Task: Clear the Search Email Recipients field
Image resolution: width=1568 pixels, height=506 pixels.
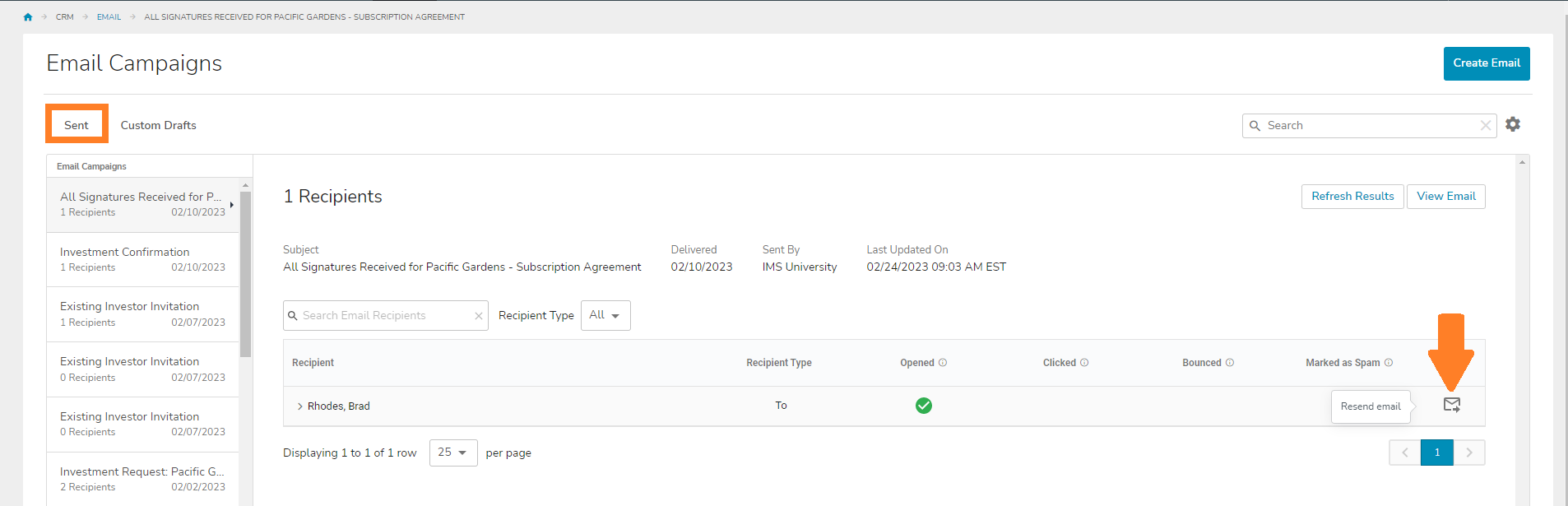Action: pyautogui.click(x=478, y=316)
